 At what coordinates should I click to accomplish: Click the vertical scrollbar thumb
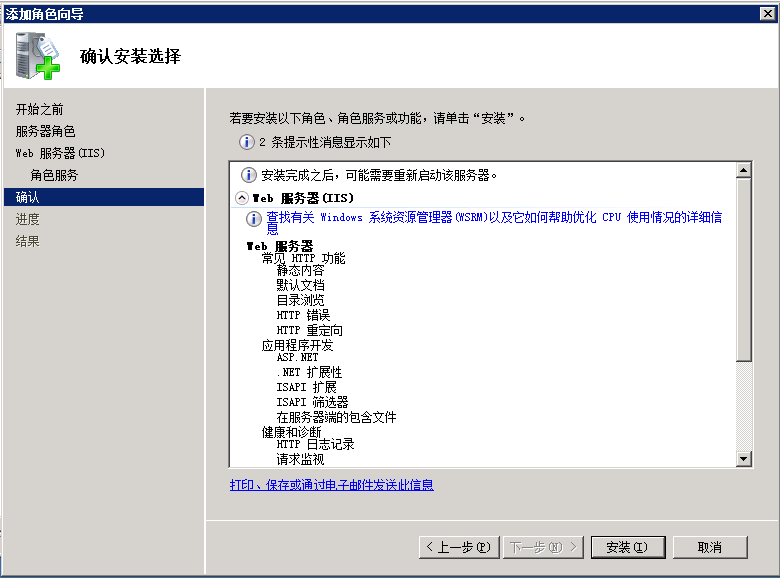point(743,270)
